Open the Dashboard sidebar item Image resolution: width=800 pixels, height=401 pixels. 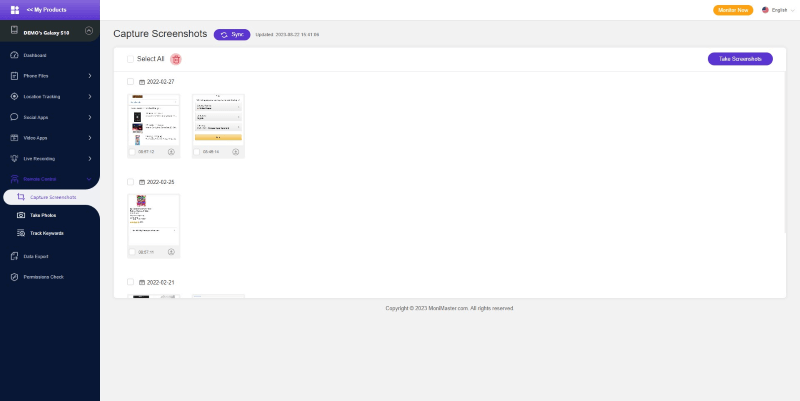point(50,55)
